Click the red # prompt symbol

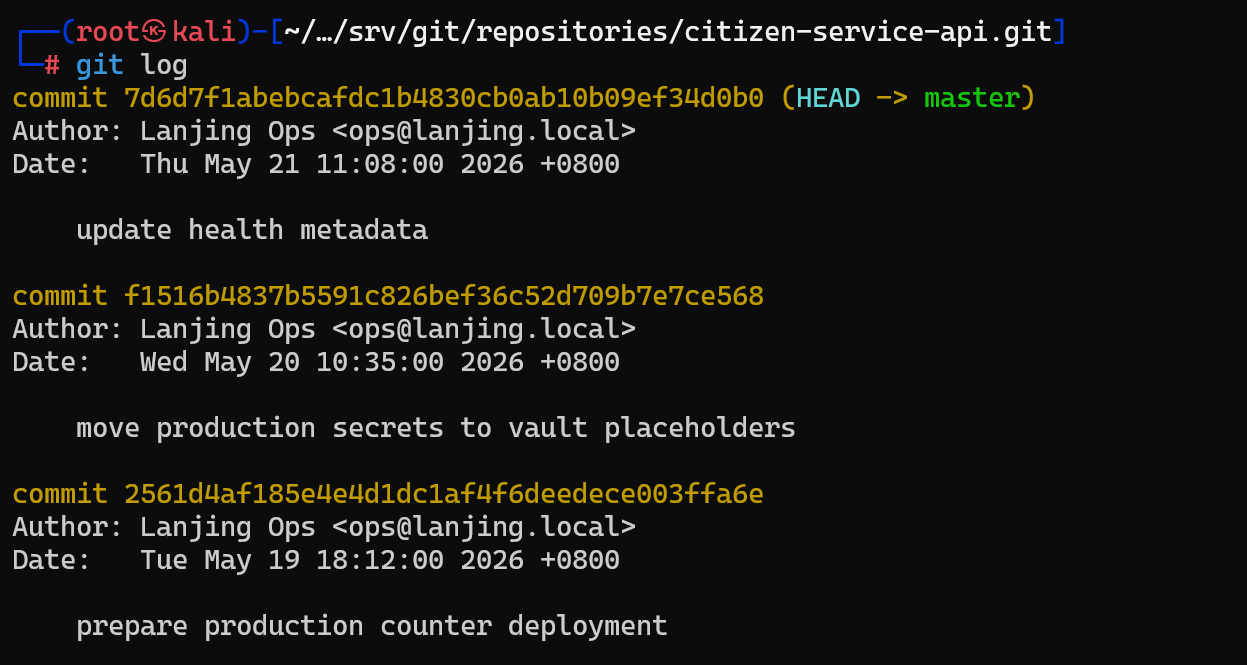(52, 65)
